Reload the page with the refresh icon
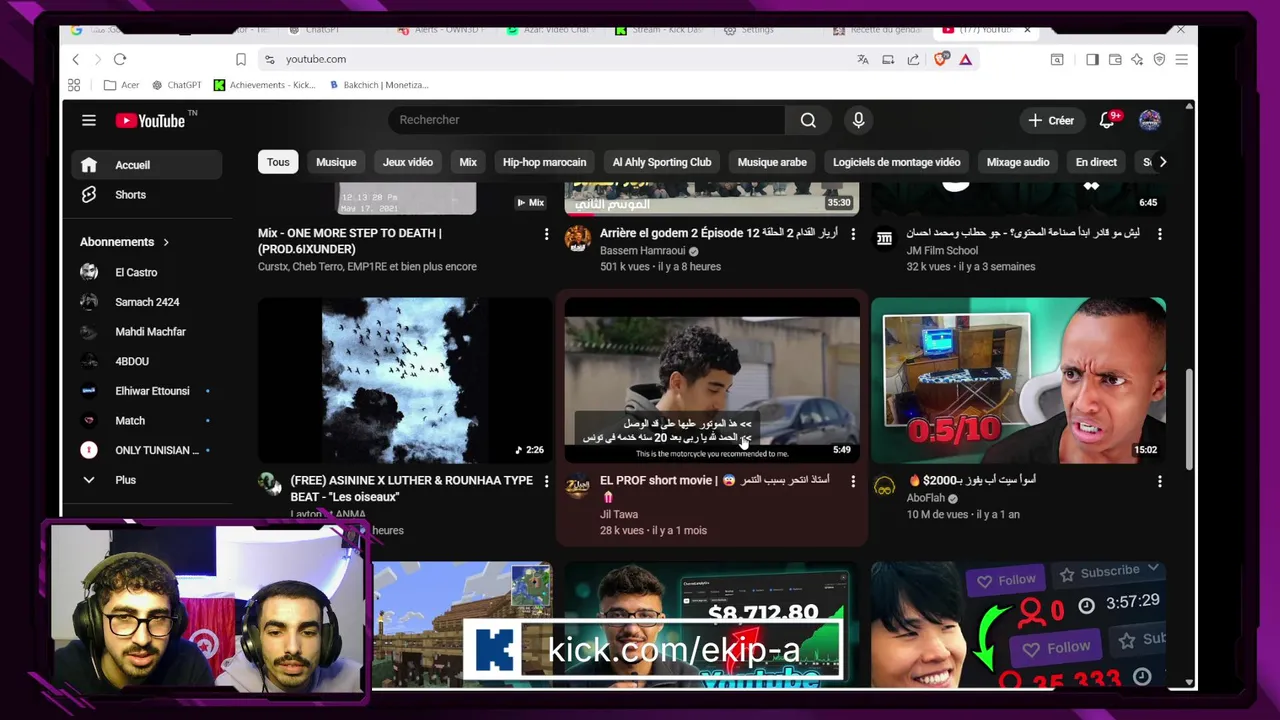Image resolution: width=1280 pixels, height=720 pixels. [120, 59]
